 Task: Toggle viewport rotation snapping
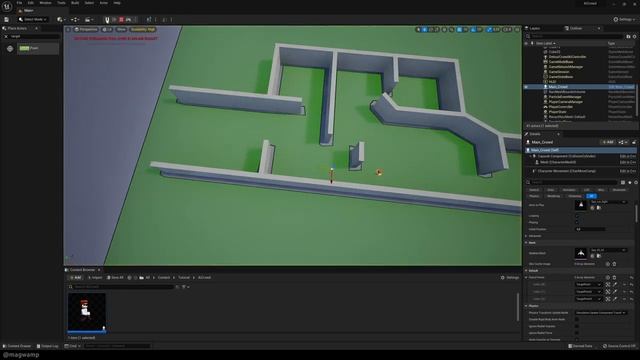(473, 29)
